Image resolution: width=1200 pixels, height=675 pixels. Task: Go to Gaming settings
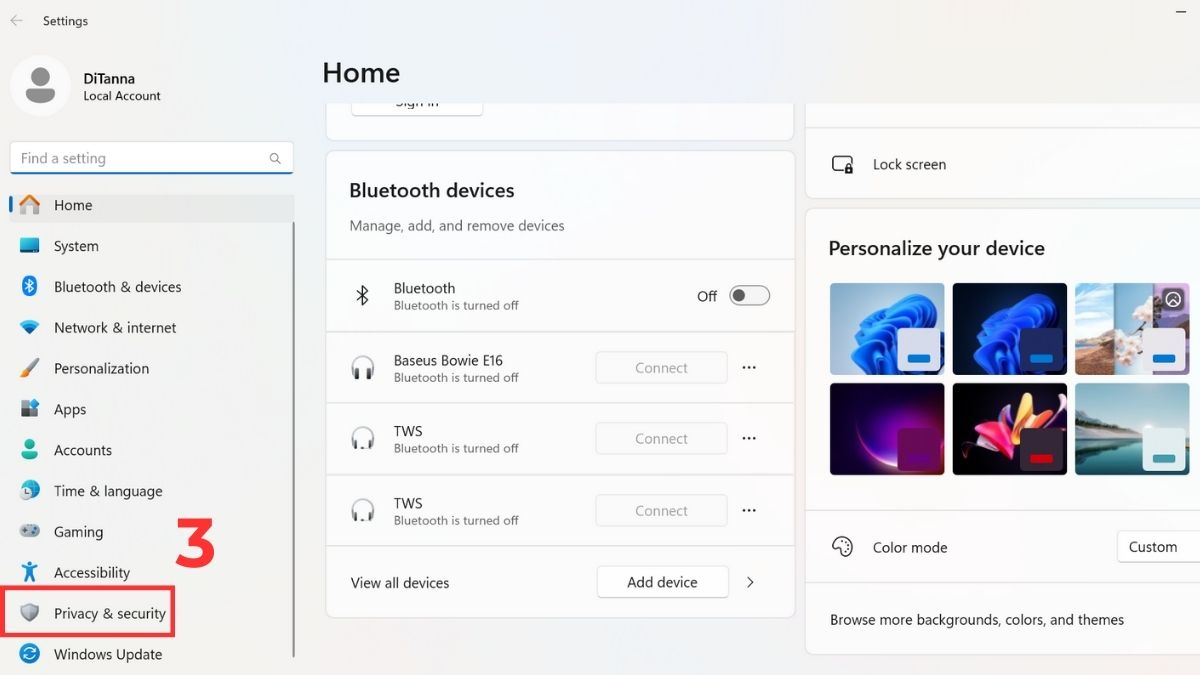pos(151,532)
